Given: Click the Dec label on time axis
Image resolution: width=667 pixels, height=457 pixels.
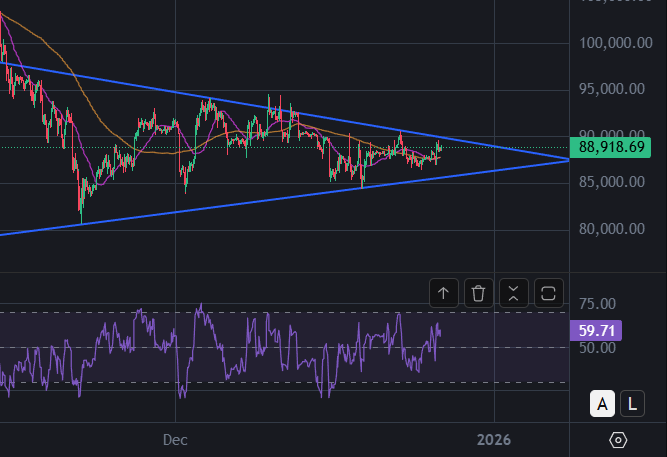Looking at the screenshot, I should tap(175, 440).
